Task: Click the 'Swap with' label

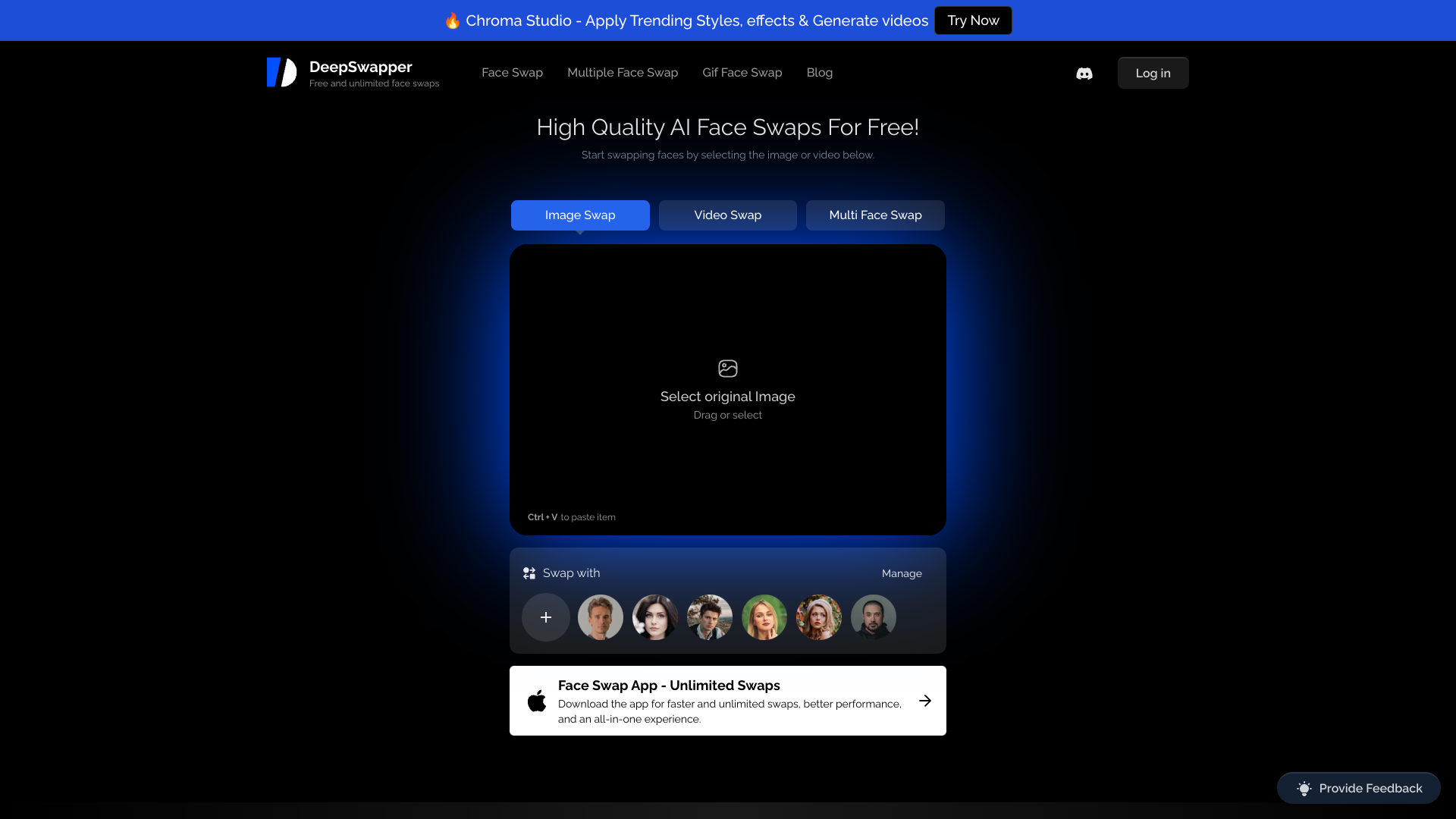Action: (x=572, y=573)
